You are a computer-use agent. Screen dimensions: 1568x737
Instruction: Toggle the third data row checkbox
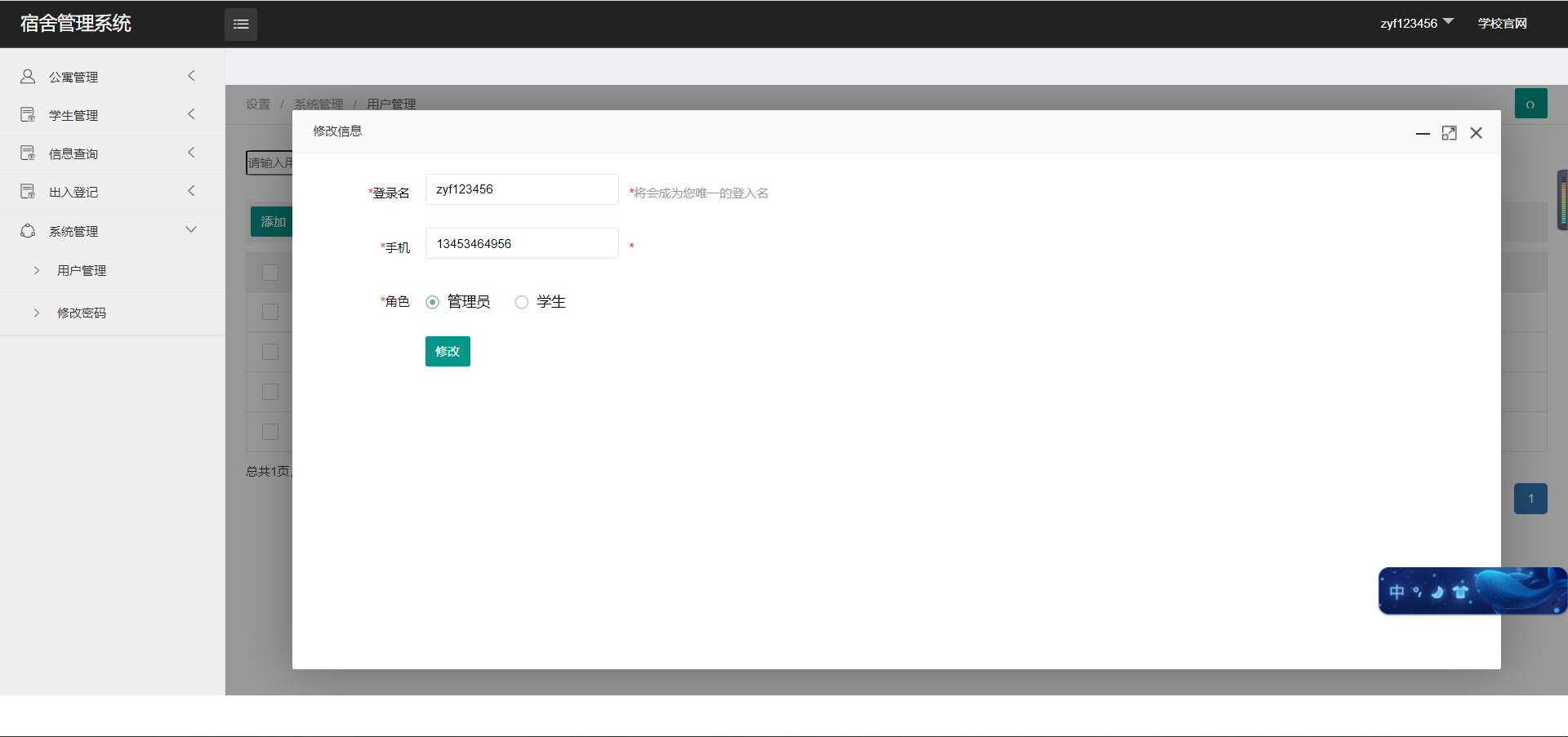click(270, 392)
